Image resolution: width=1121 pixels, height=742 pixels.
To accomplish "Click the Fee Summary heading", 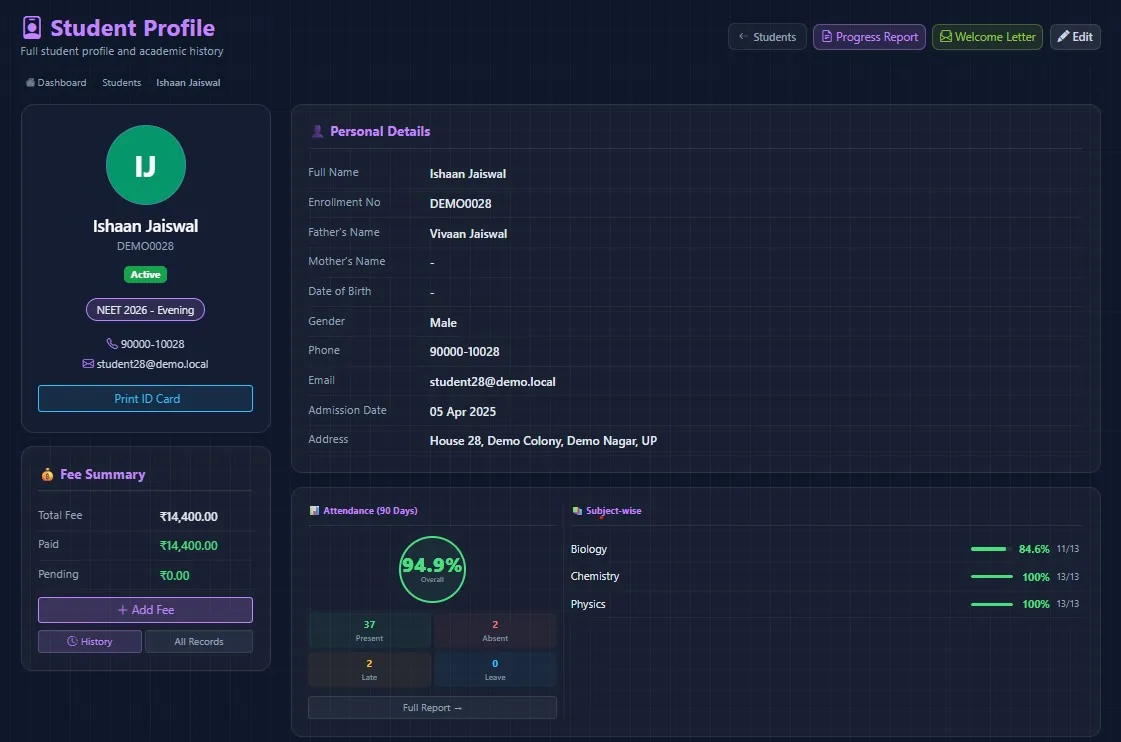I will 102,475.
